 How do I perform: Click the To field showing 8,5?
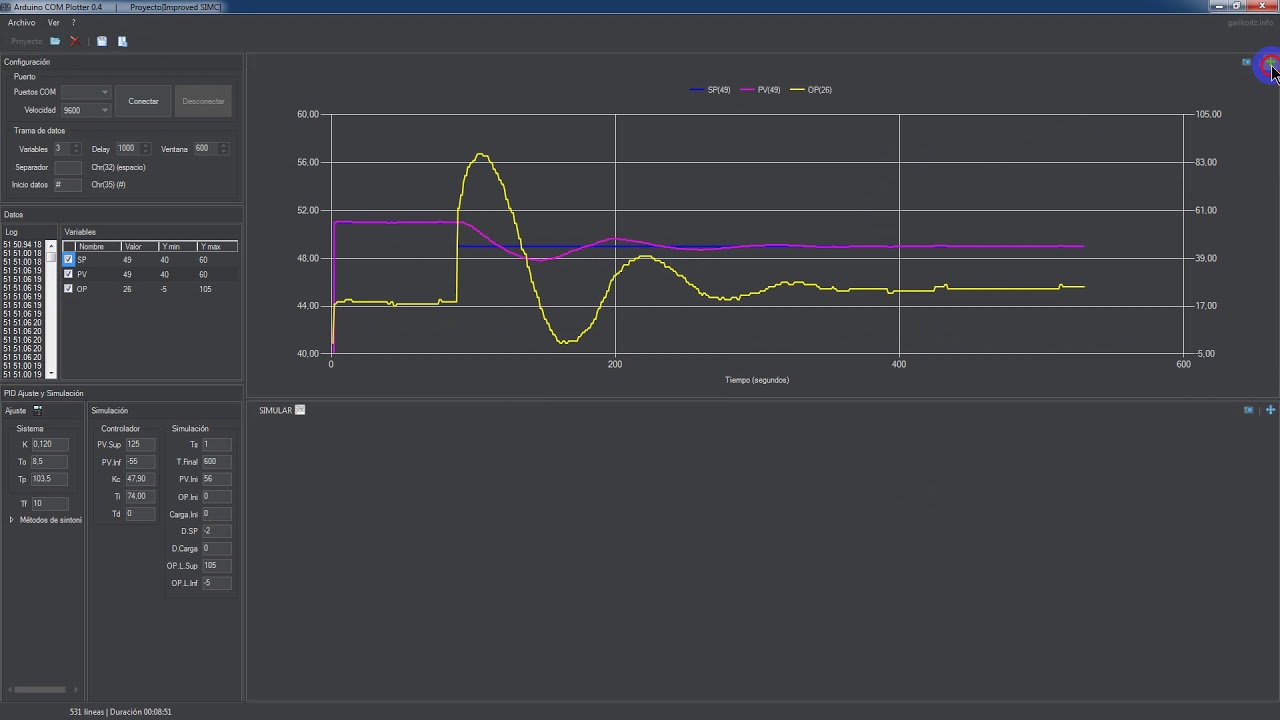(49, 462)
